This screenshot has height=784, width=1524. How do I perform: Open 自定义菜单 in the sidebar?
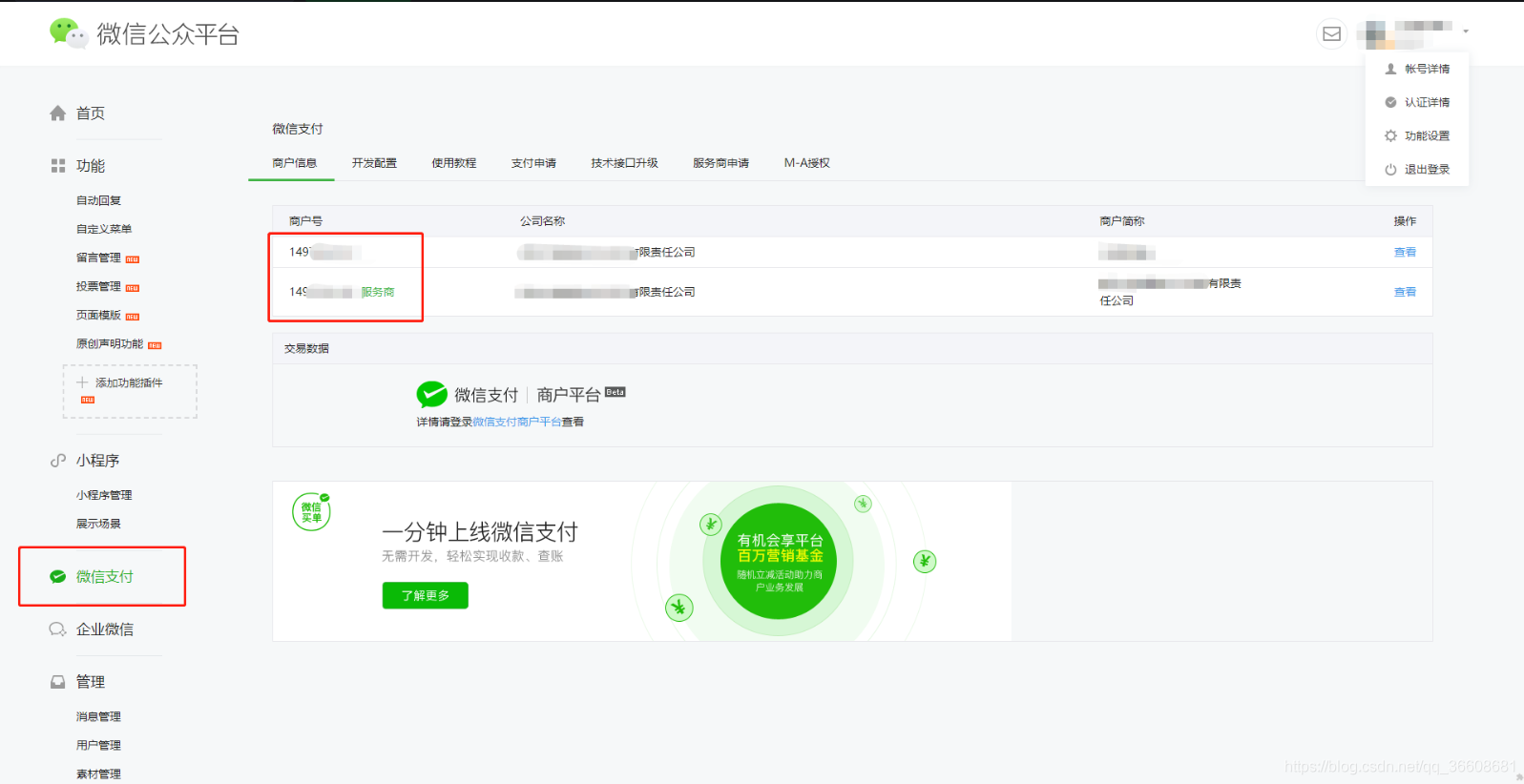(x=104, y=229)
